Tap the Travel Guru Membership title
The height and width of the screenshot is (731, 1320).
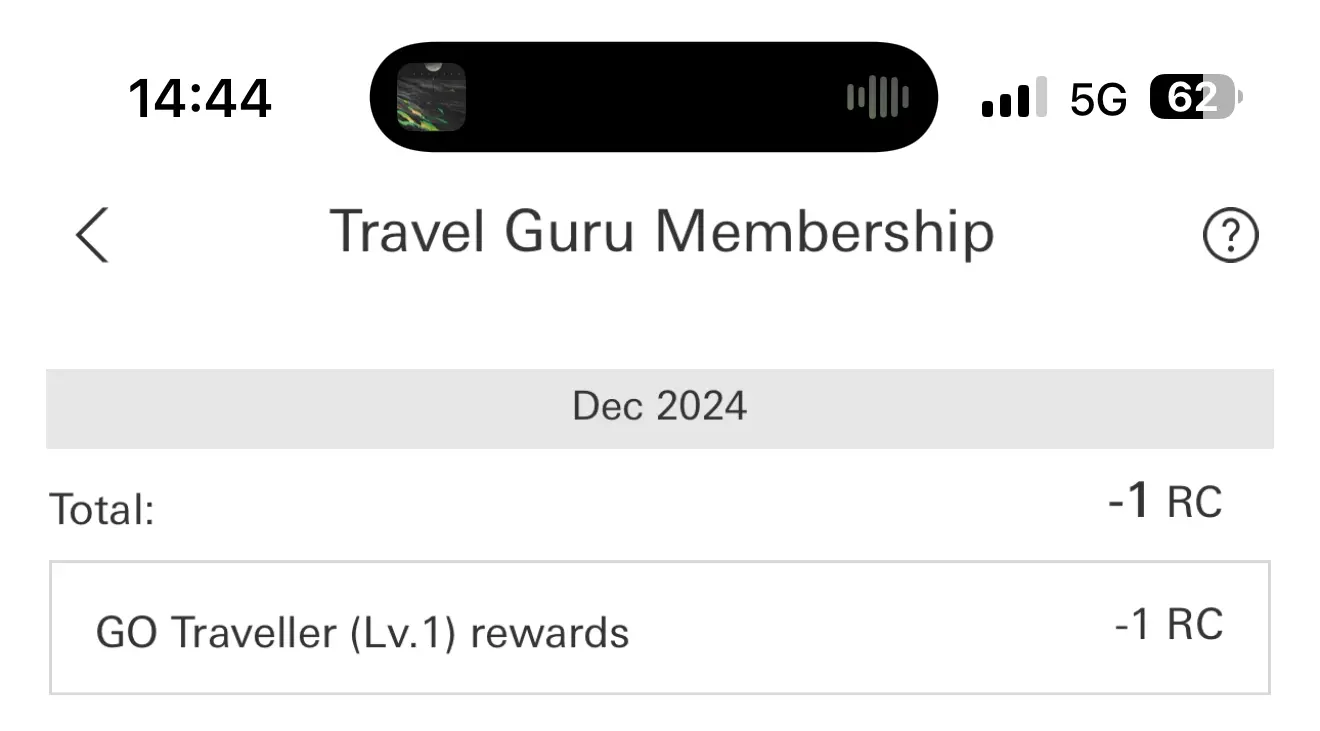point(661,232)
